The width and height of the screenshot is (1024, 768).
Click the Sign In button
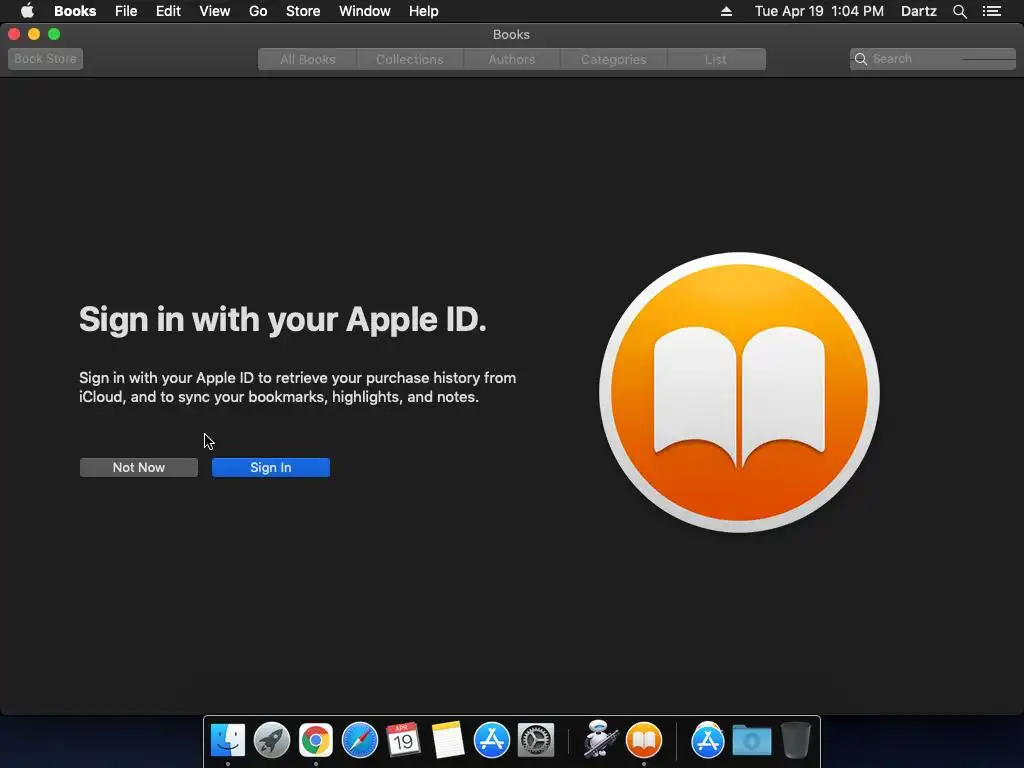[x=271, y=468]
